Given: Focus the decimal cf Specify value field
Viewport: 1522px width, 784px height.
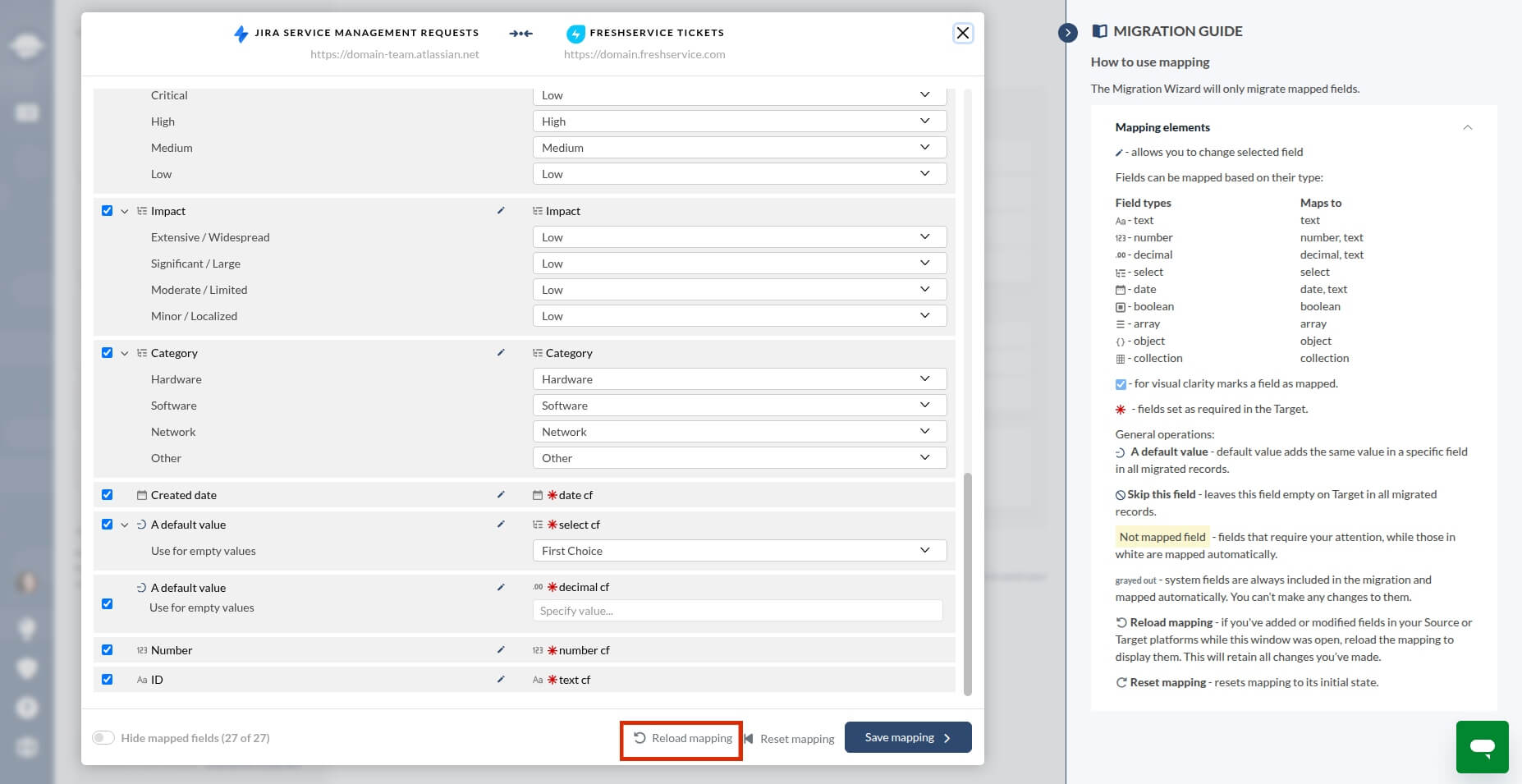Looking at the screenshot, I should (x=737, y=611).
